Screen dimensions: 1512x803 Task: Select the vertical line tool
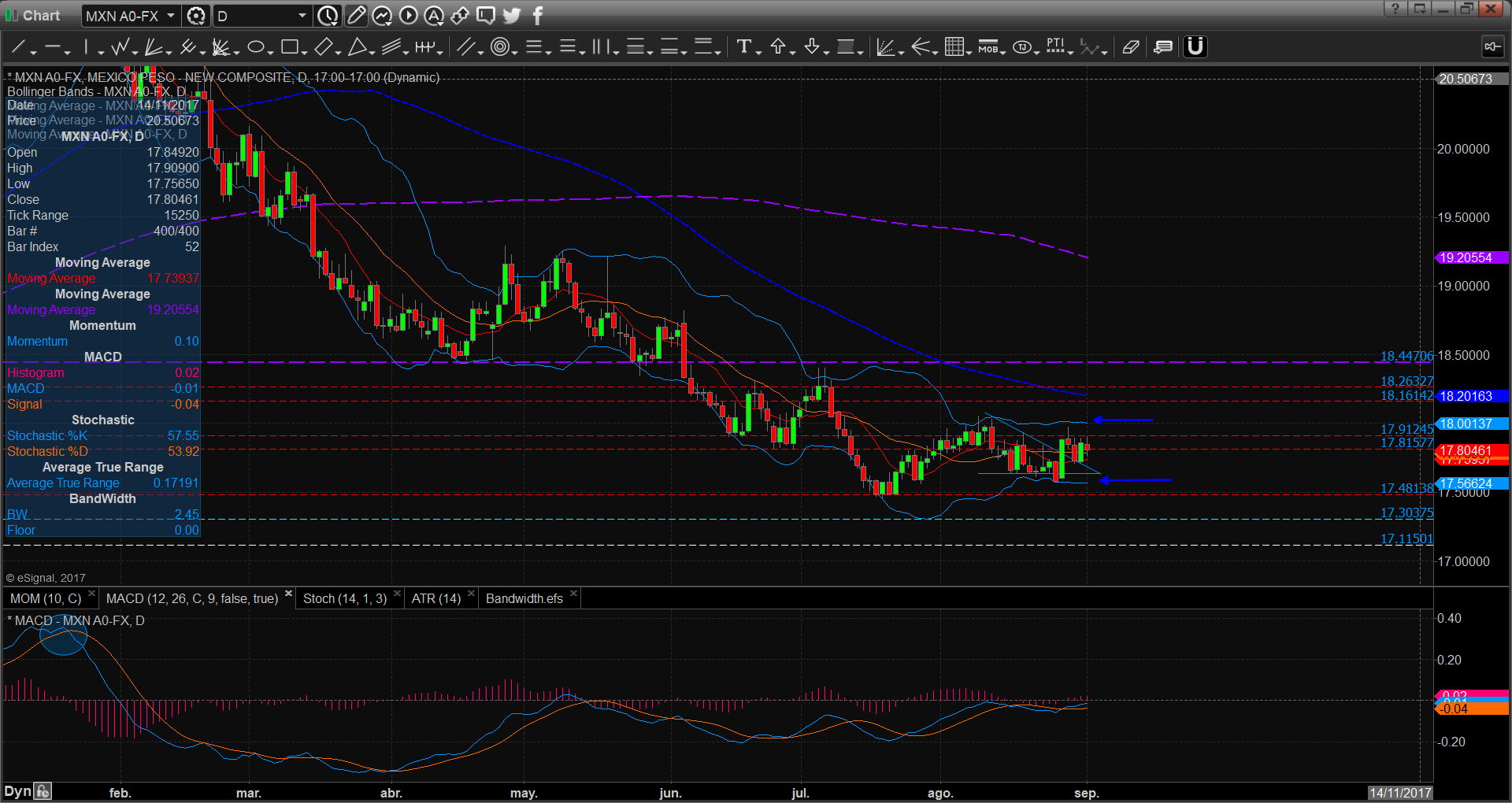(87, 47)
